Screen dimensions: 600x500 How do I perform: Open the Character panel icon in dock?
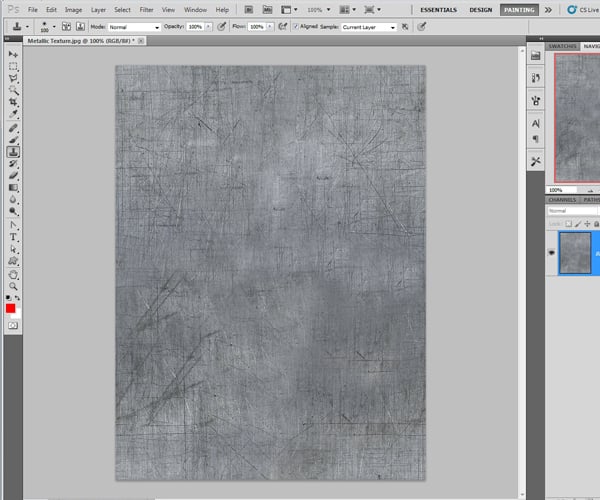pyautogui.click(x=536, y=123)
